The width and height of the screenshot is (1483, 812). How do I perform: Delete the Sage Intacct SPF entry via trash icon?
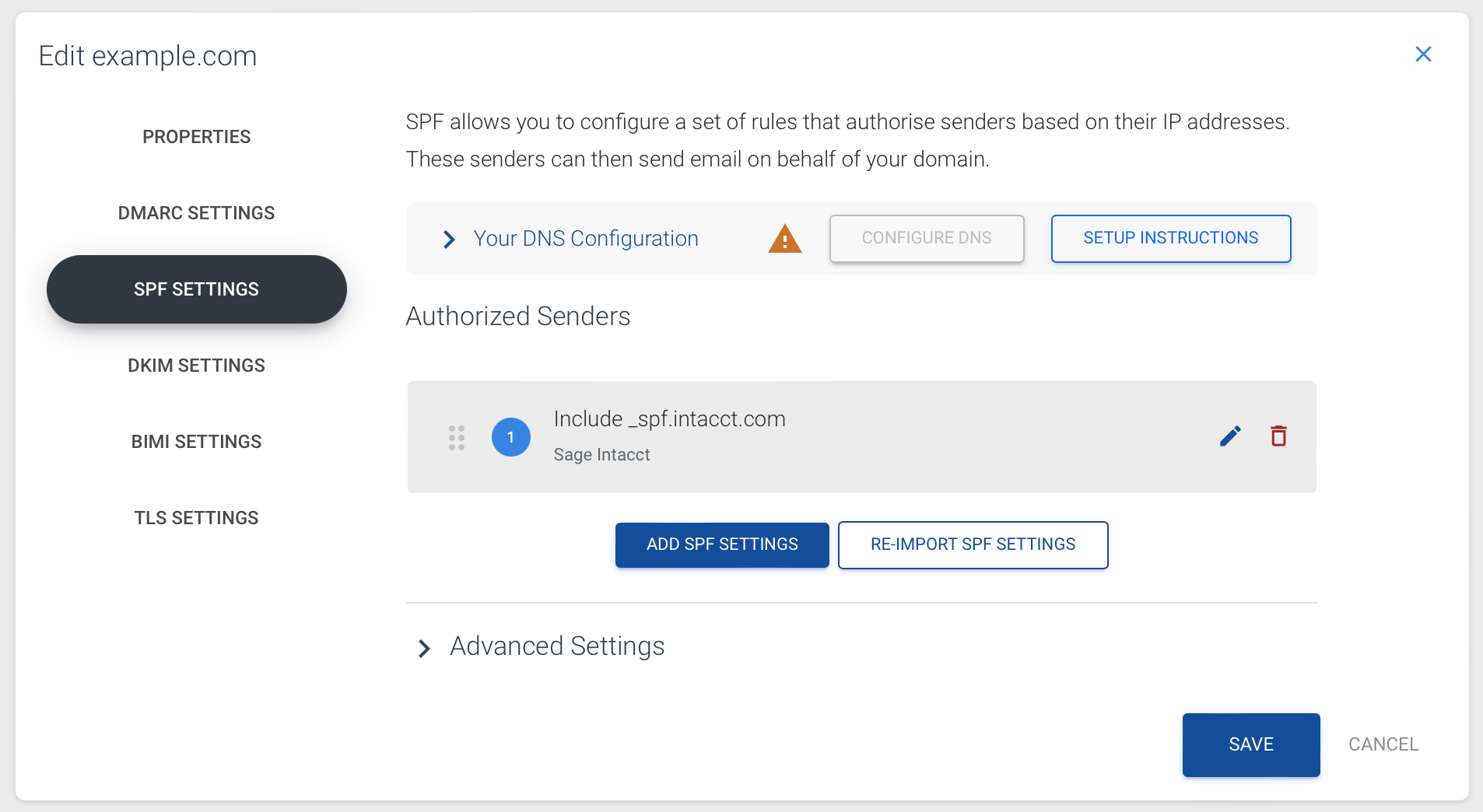1278,436
